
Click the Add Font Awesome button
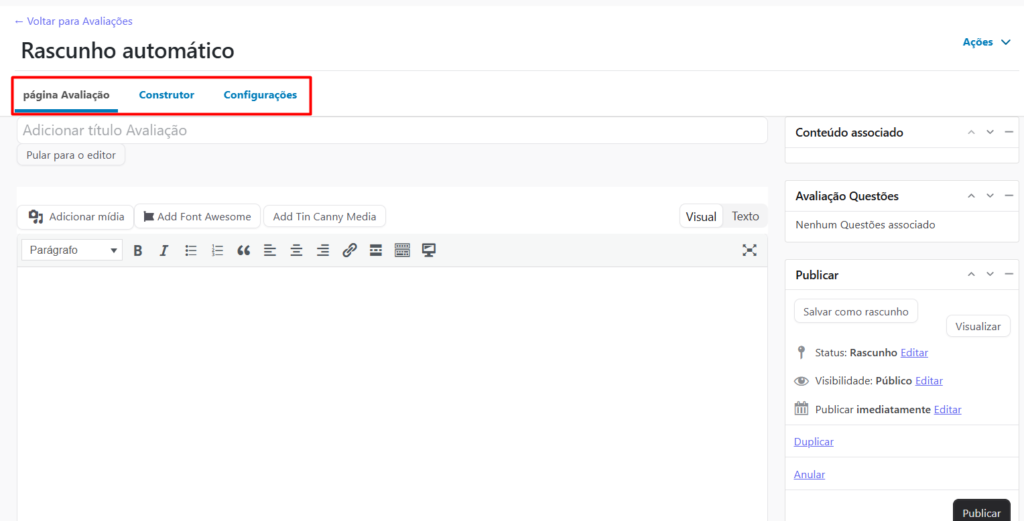(x=197, y=216)
